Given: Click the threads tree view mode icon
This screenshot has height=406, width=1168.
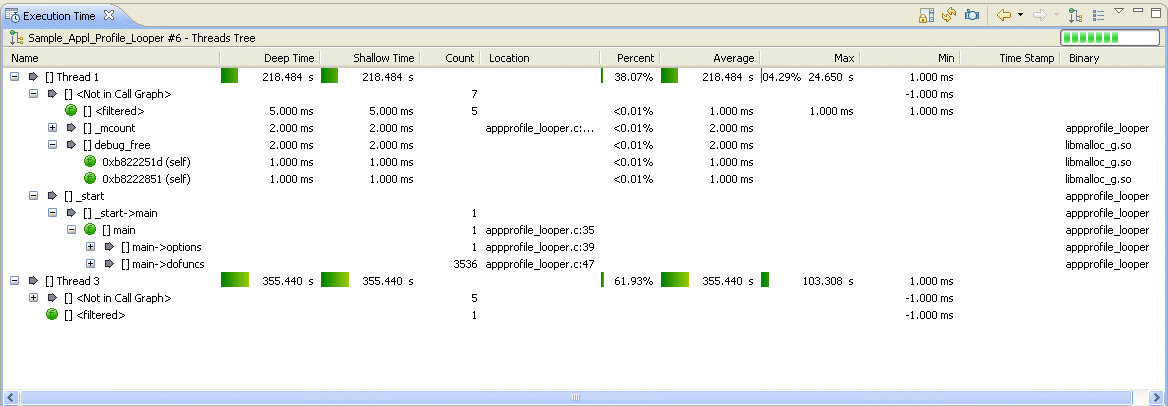Looking at the screenshot, I should [1075, 15].
